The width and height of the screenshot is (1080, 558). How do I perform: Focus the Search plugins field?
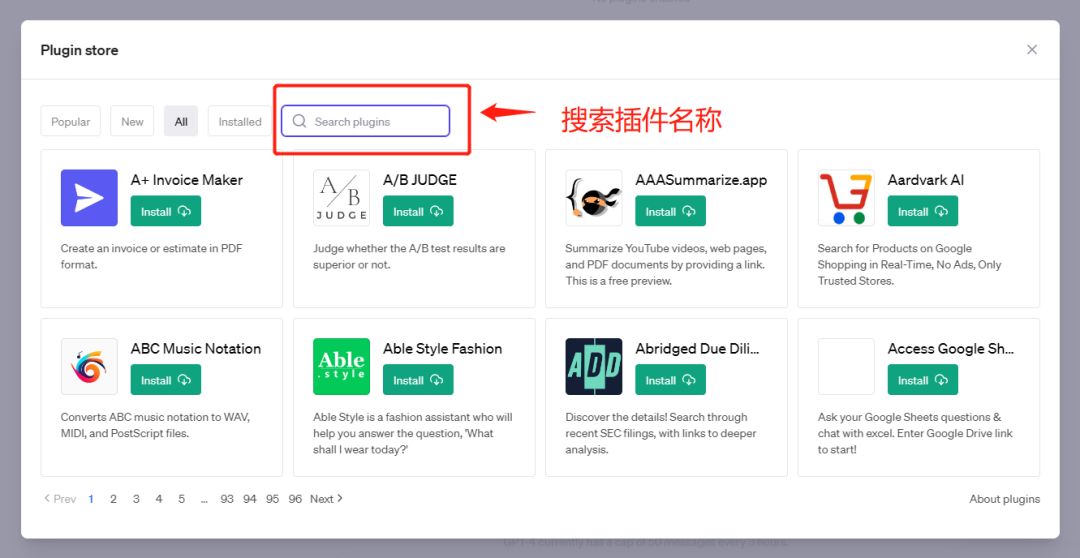tap(365, 121)
